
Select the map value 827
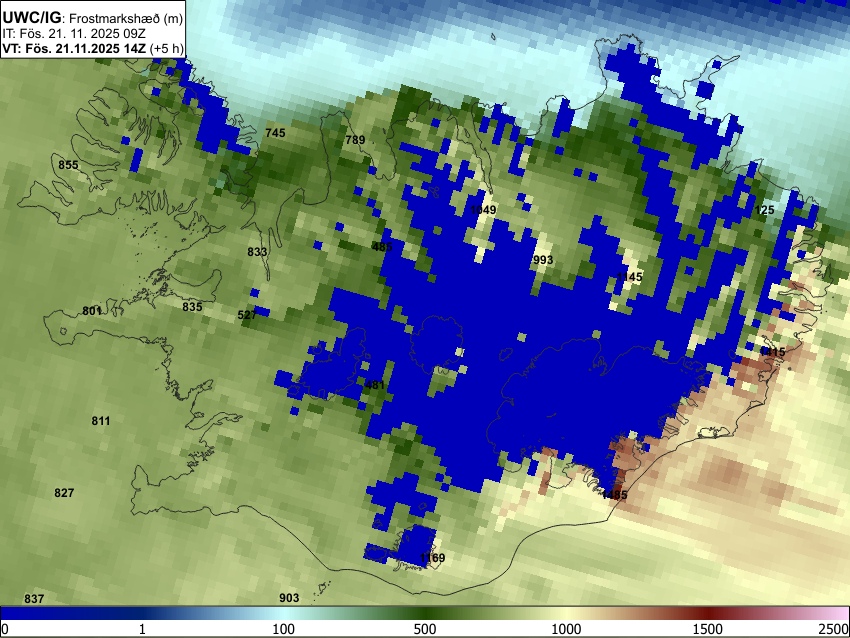(x=64, y=493)
